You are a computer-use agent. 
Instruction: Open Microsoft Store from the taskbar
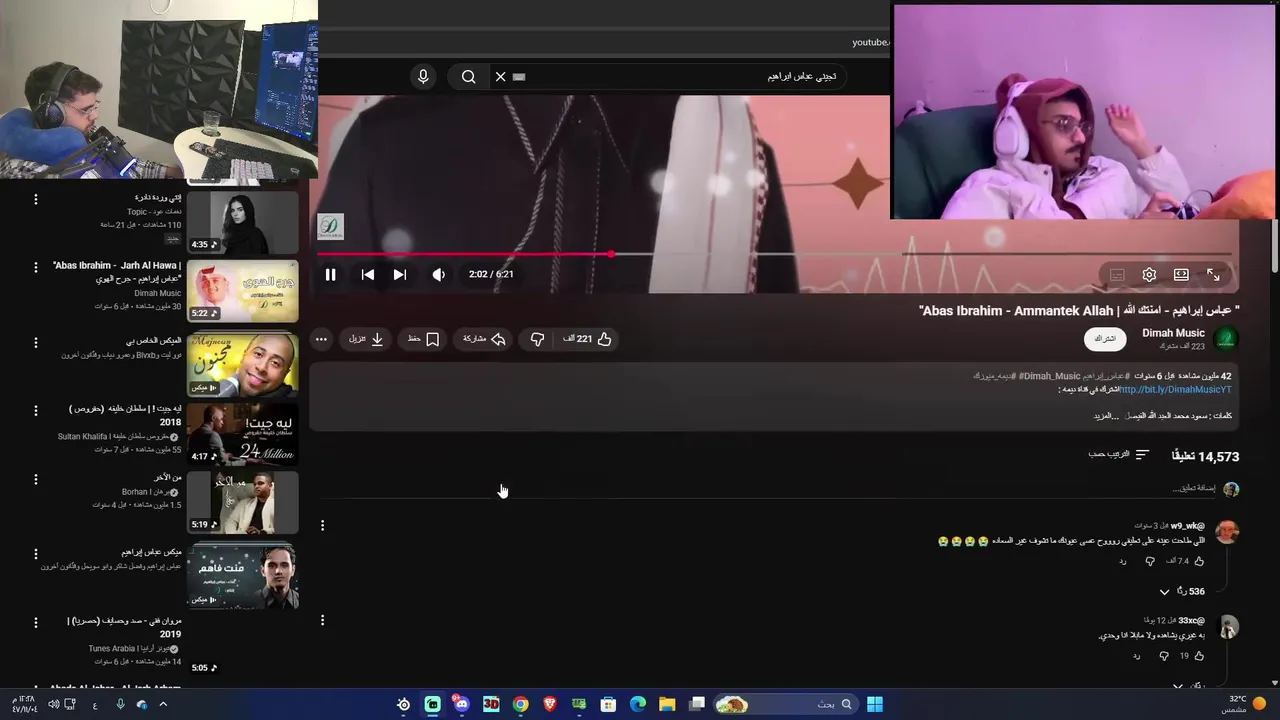pyautogui.click(x=608, y=704)
